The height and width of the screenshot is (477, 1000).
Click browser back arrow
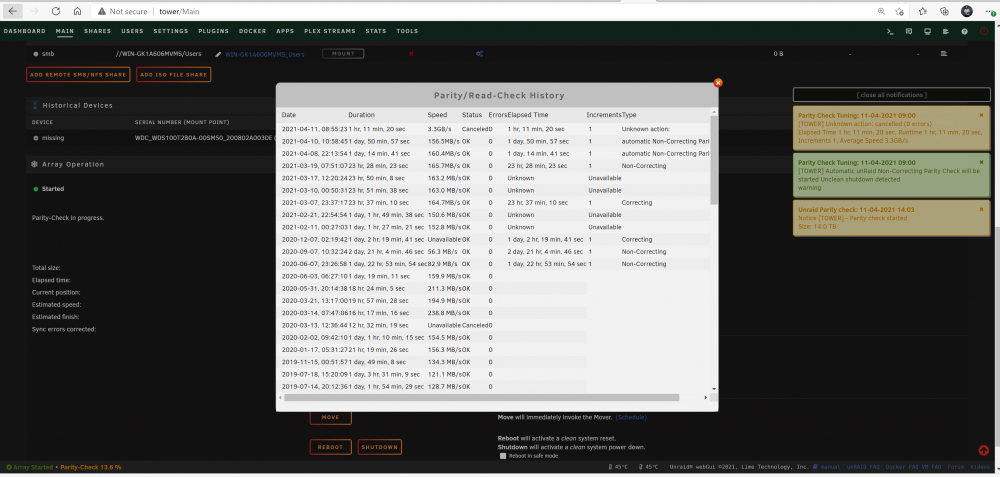click(13, 11)
